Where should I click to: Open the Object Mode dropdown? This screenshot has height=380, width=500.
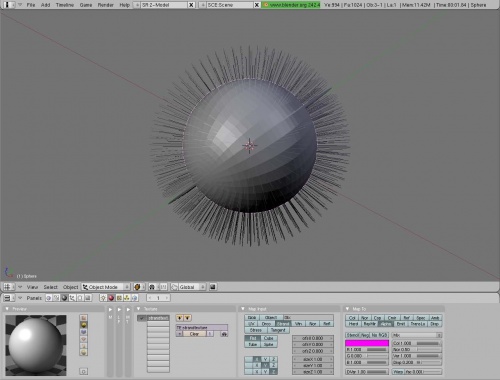pos(106,287)
